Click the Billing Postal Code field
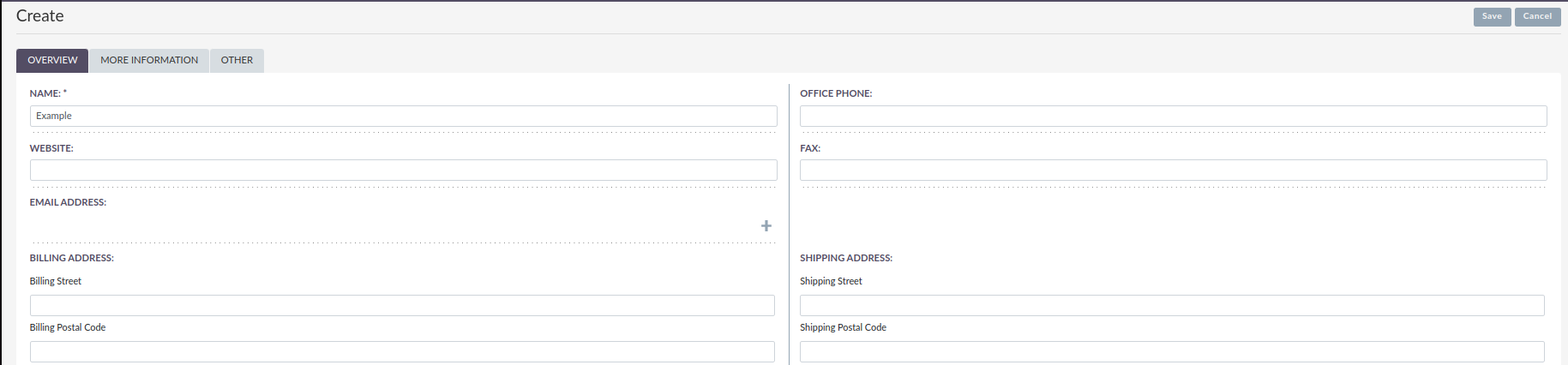The height and width of the screenshot is (365, 1568). (402, 351)
